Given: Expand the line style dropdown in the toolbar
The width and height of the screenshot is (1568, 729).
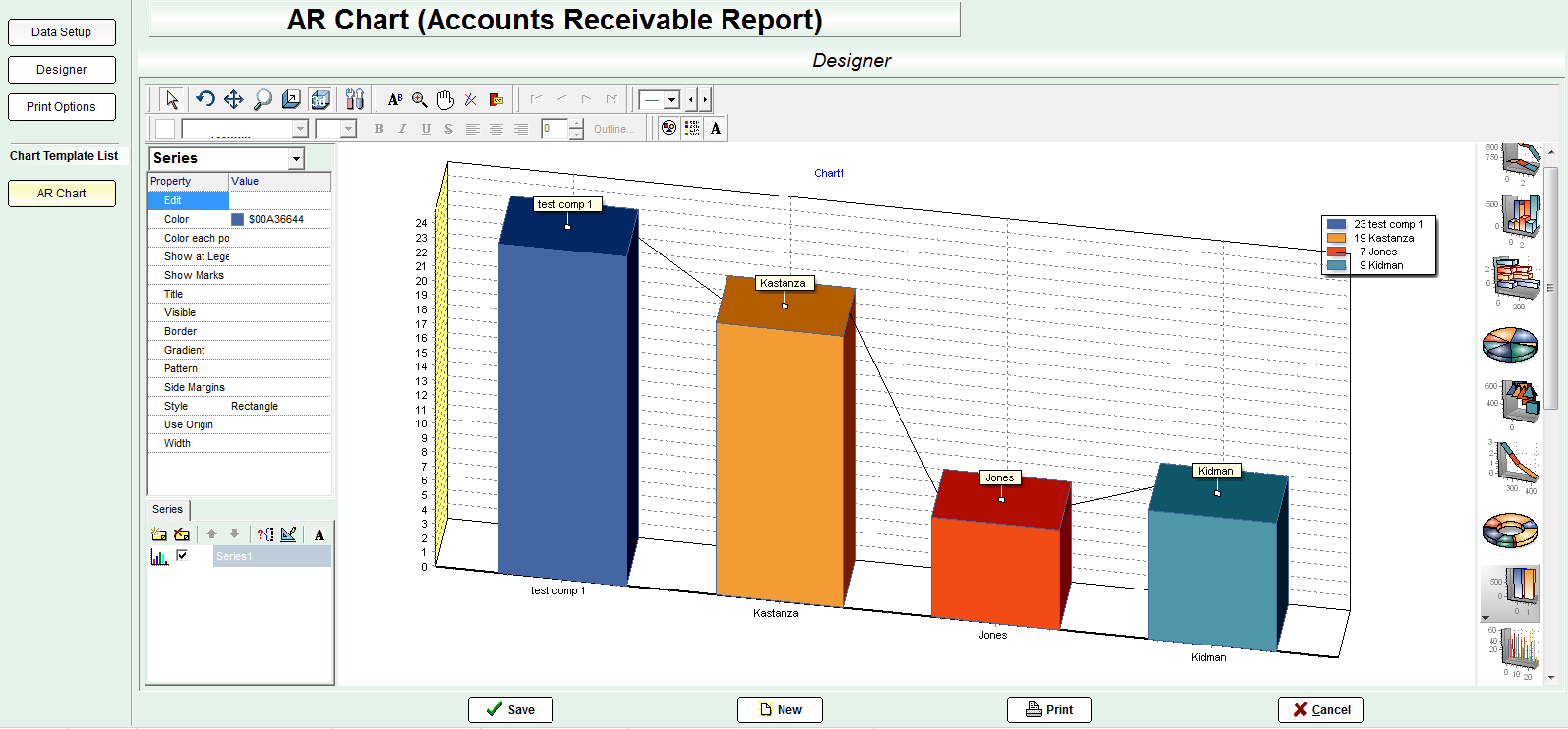Looking at the screenshot, I should [672, 100].
